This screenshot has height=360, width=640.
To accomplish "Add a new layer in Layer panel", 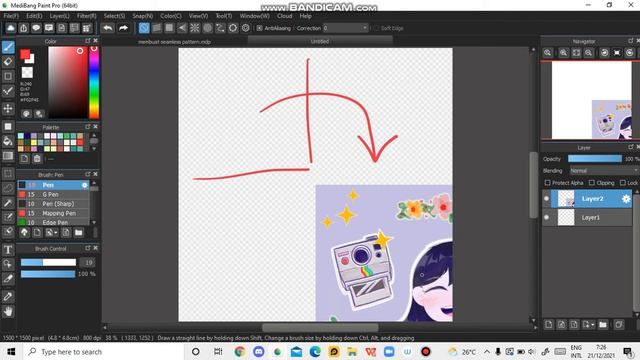I will 548,324.
